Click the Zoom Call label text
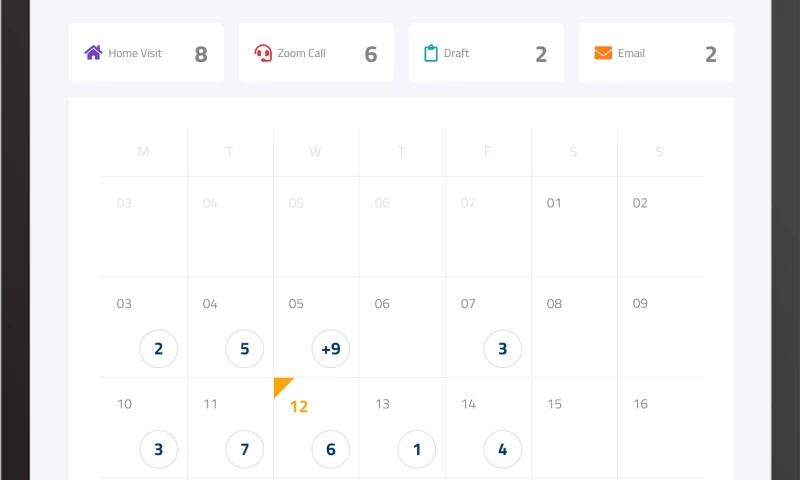Image resolution: width=800 pixels, height=480 pixels. pyautogui.click(x=301, y=53)
